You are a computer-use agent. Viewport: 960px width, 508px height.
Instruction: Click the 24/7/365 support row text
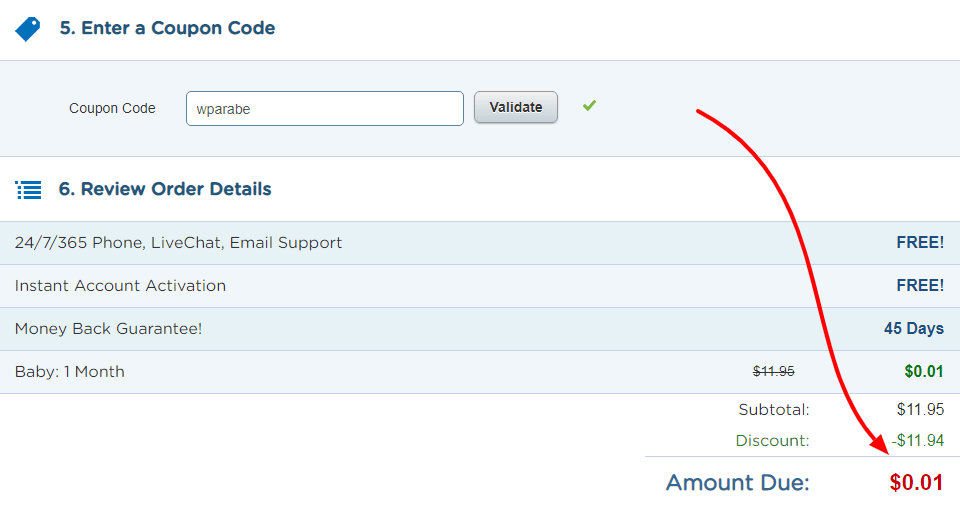pos(178,243)
